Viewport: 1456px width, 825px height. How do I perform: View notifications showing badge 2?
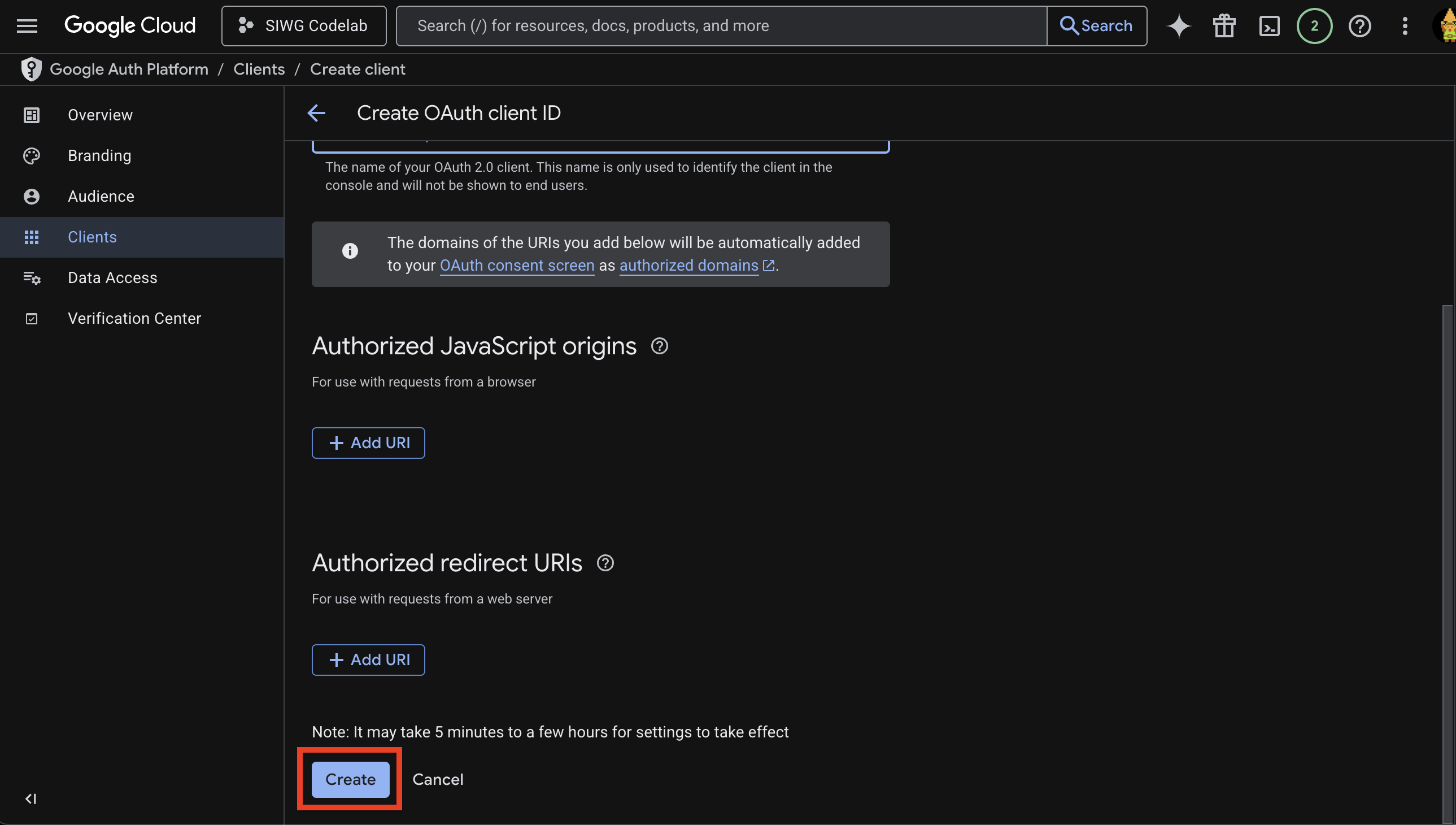1314,25
